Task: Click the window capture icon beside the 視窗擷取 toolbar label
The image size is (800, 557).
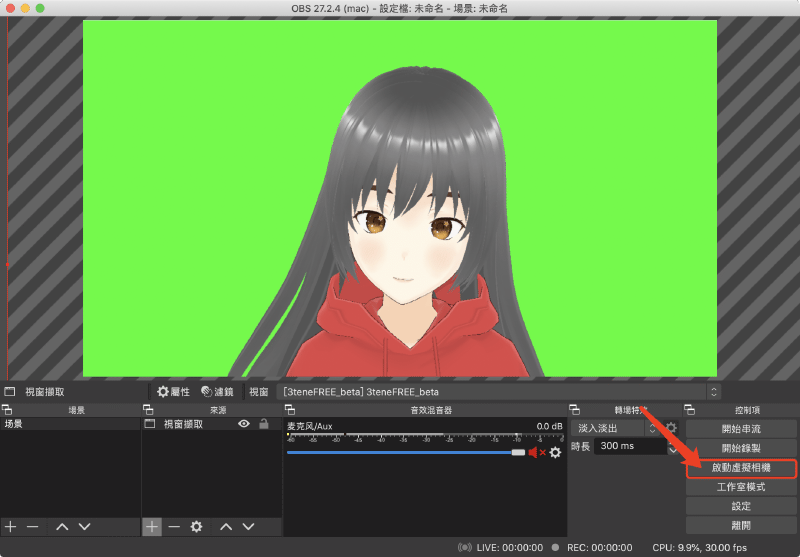Action: pyautogui.click(x=10, y=392)
